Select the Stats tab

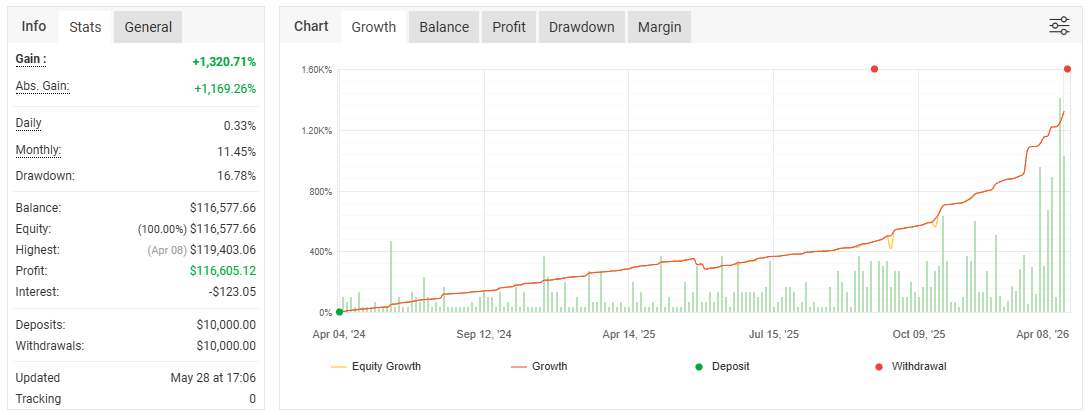click(85, 27)
